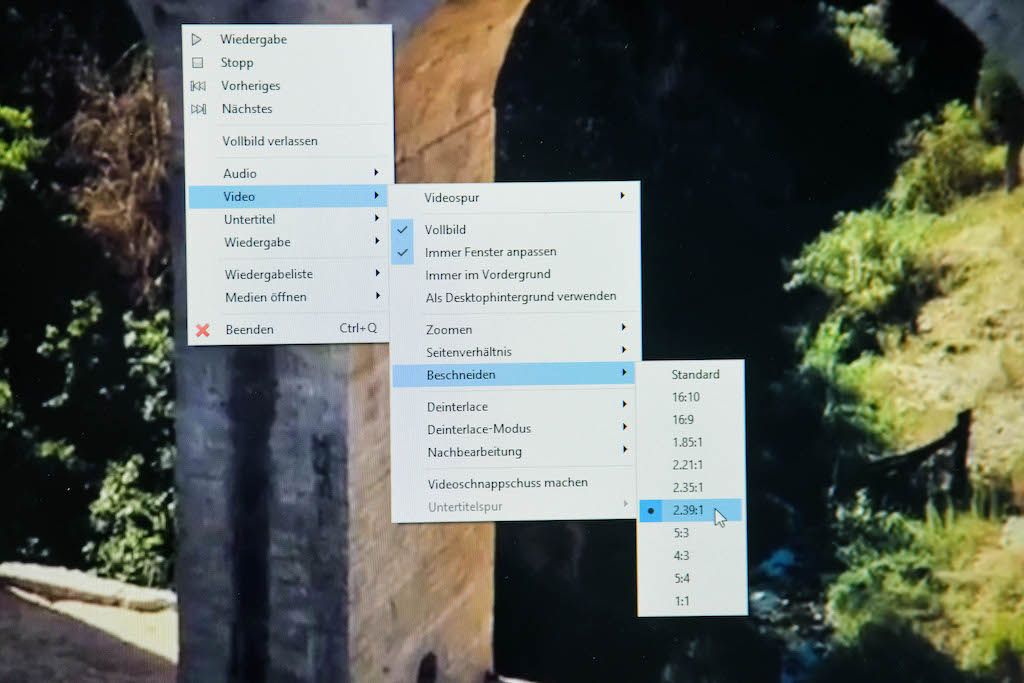Open the Video submenu
Viewport: 1024px width, 683px height.
287,197
